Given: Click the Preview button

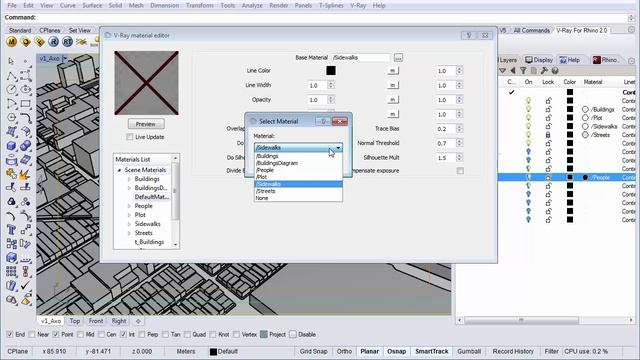Looking at the screenshot, I should point(146,124).
